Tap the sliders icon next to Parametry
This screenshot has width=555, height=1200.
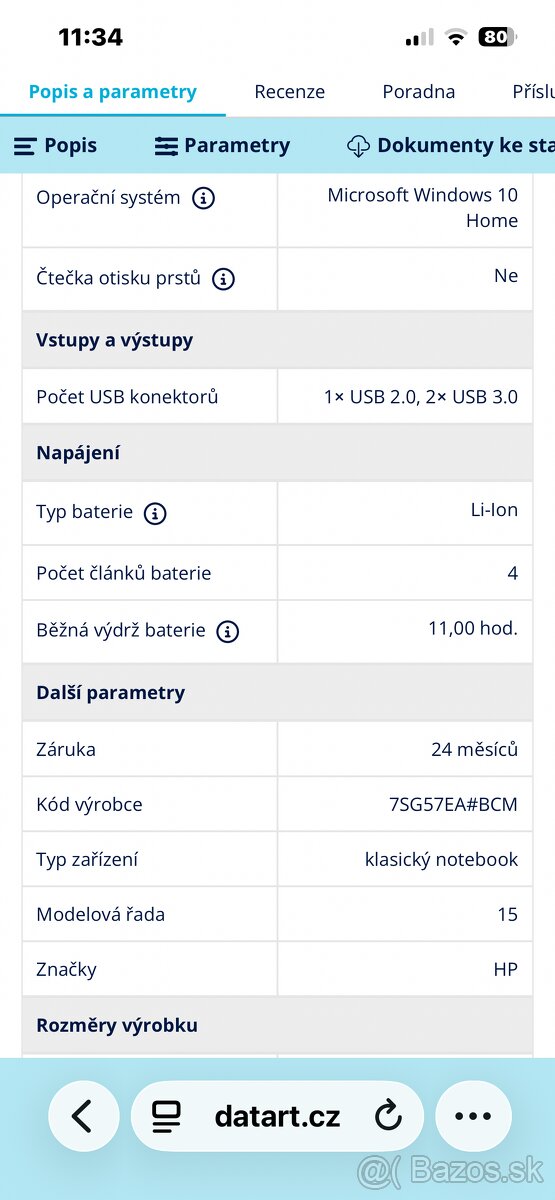click(166, 146)
